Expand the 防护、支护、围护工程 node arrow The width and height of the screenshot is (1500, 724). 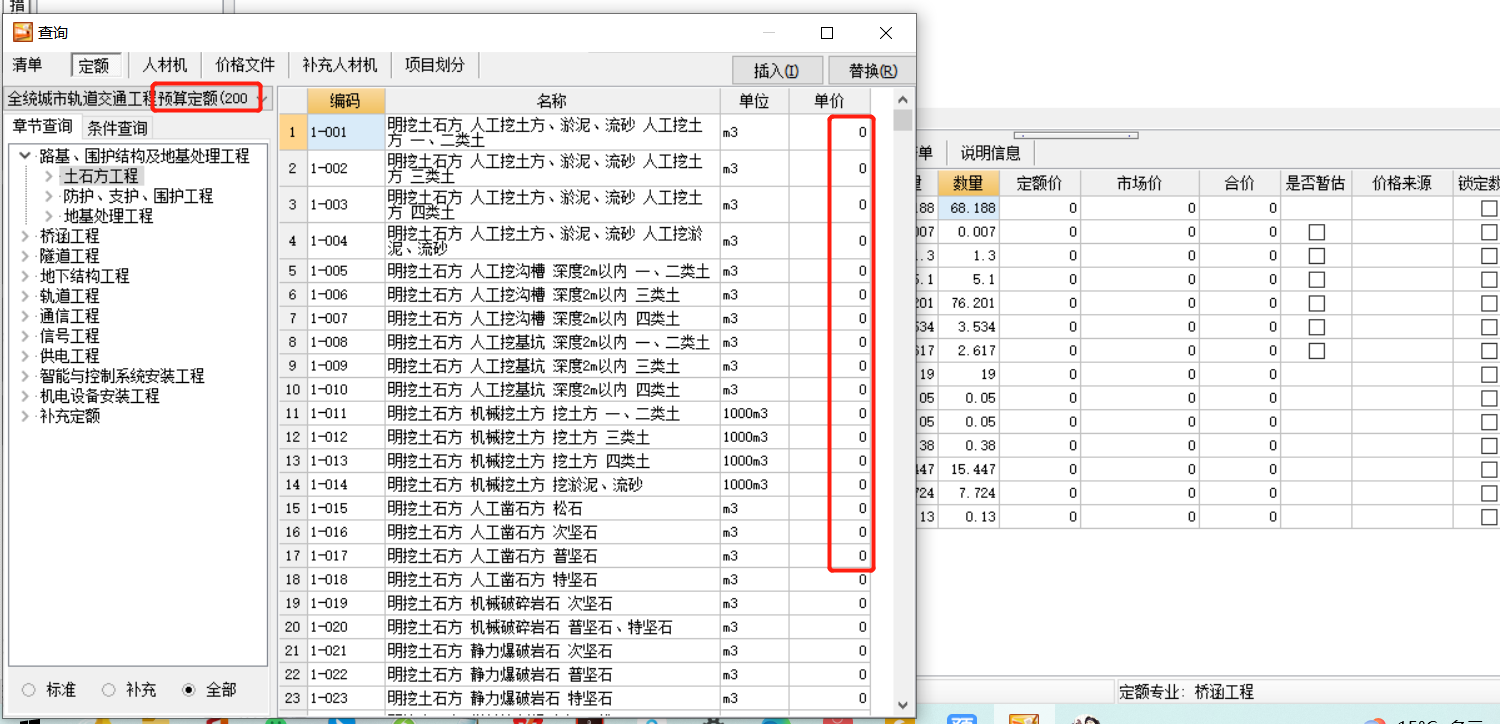(50, 196)
